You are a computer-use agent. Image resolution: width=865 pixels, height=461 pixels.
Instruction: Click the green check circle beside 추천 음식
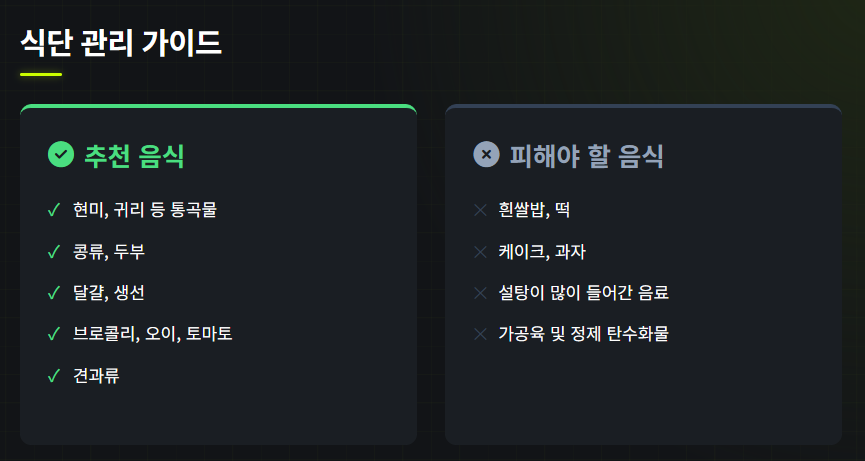pos(61,154)
